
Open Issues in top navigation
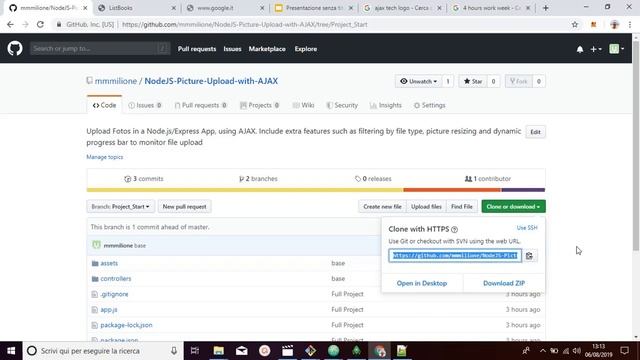232,49
